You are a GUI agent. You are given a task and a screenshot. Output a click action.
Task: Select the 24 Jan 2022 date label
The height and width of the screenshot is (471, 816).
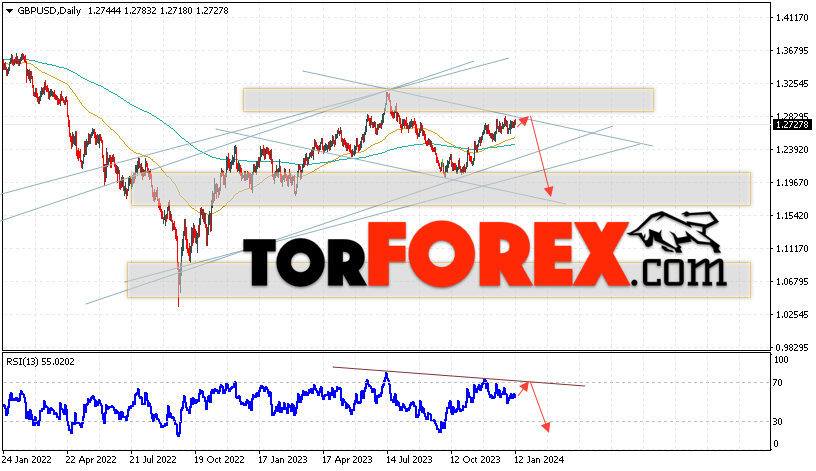[27, 460]
